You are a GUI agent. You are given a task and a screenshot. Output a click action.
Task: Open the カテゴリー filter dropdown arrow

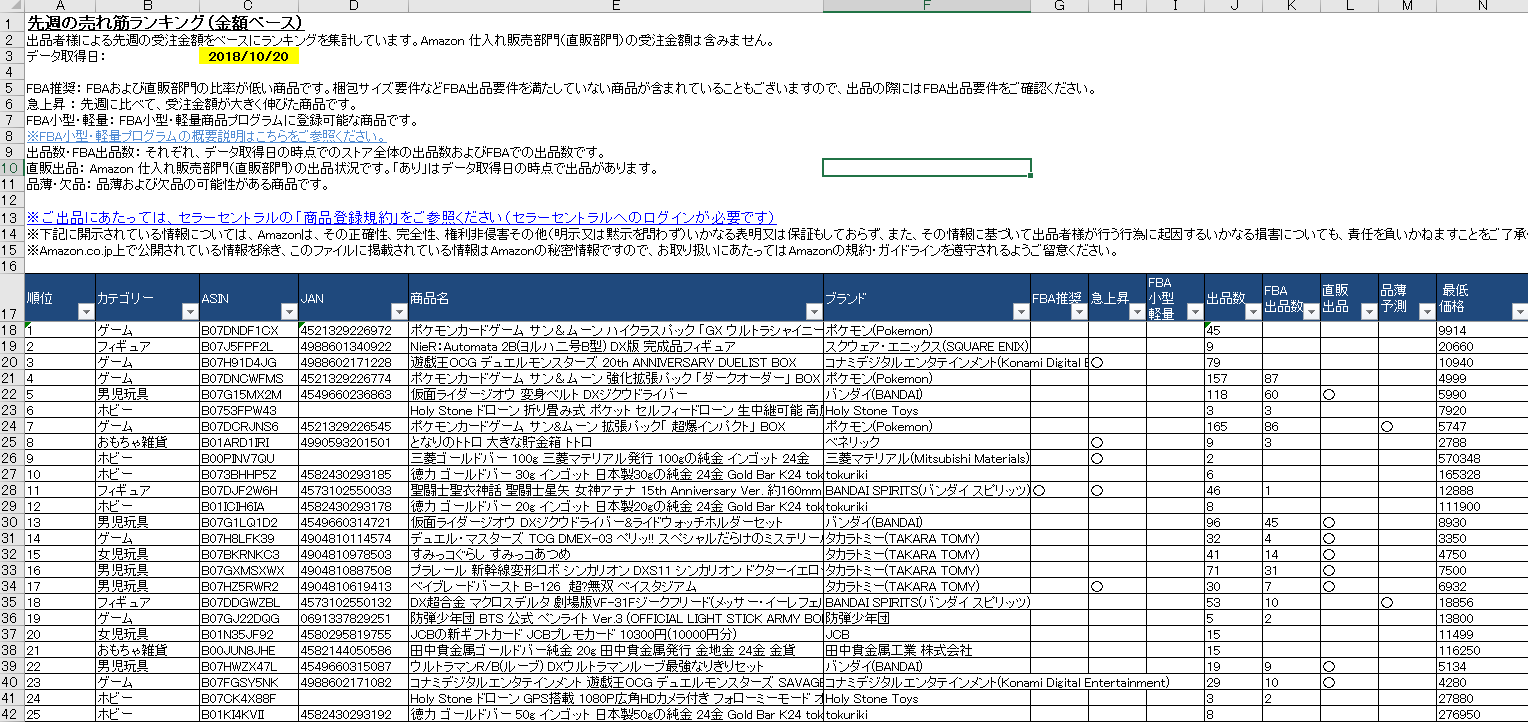(189, 312)
